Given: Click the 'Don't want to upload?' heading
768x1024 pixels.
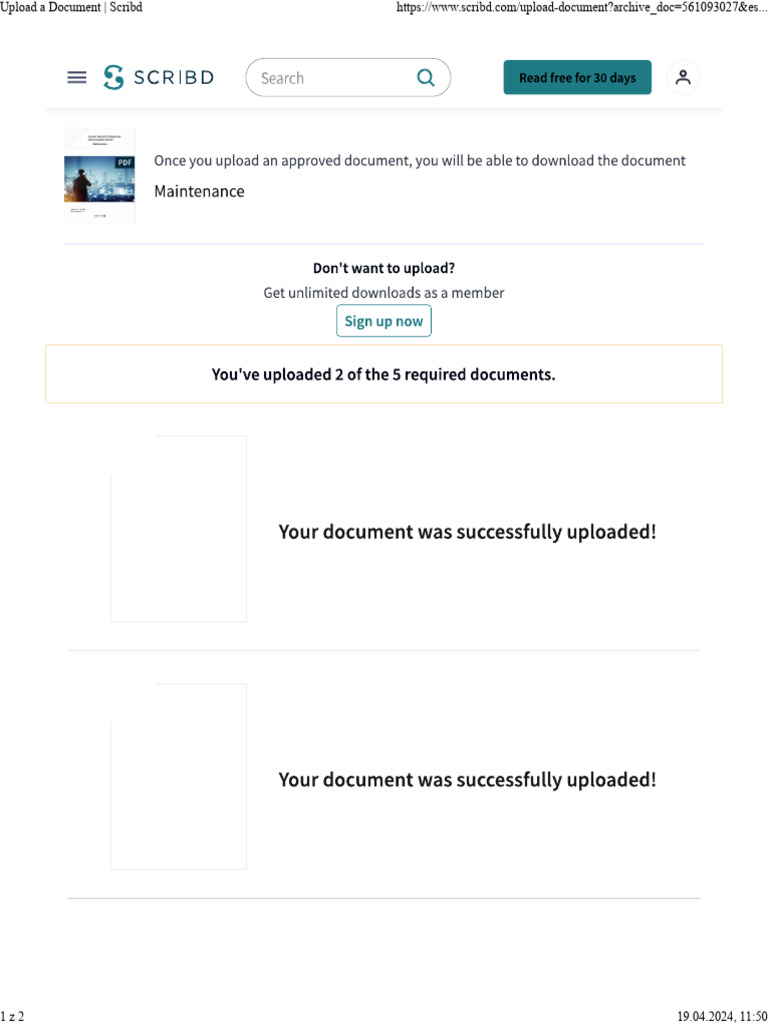Looking at the screenshot, I should (x=384, y=268).
